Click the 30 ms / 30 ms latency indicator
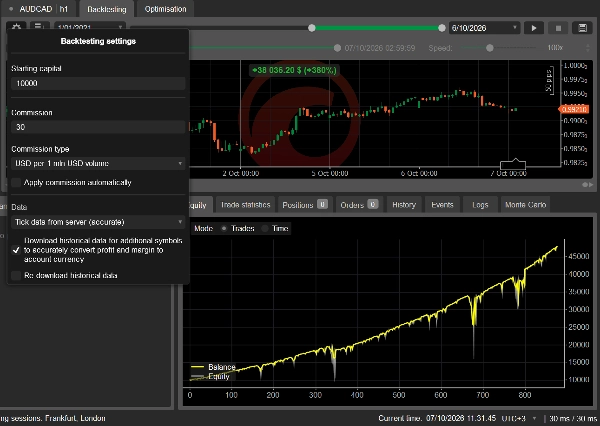Viewport: 600px width, 426px height. coord(573,418)
